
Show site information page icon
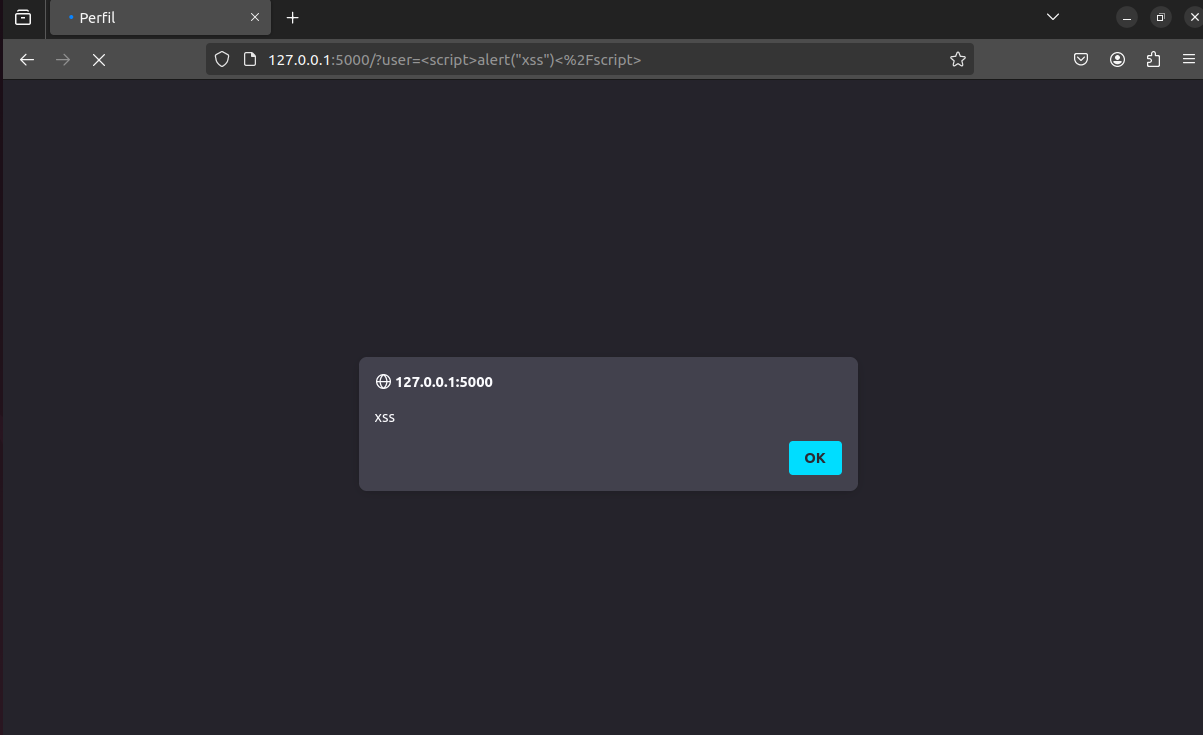(x=251, y=59)
